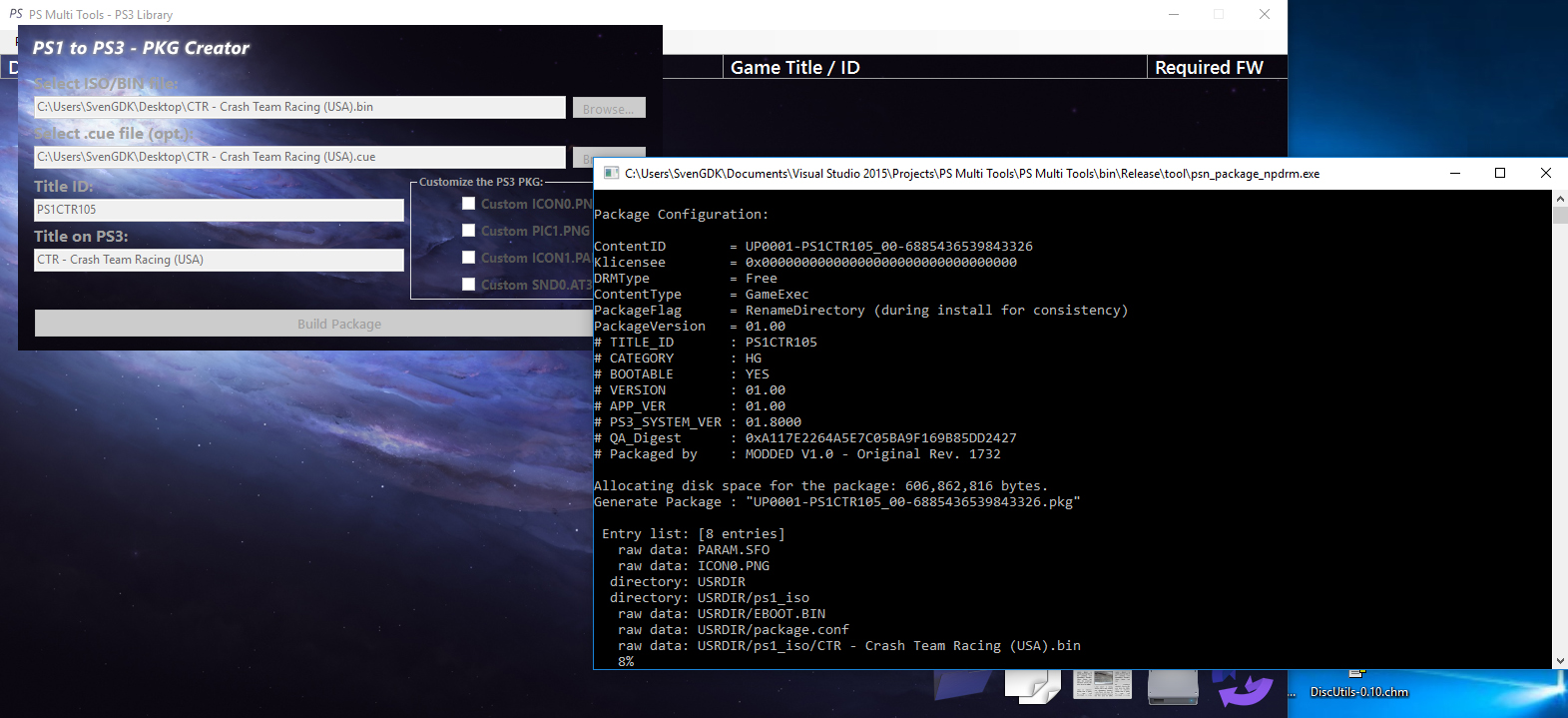Click the Allocating disk space line
Screen dimensions: 1568x718
pos(821,486)
